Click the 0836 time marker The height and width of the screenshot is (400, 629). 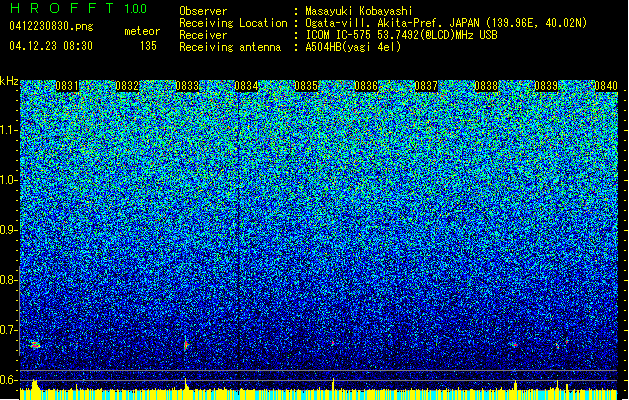tap(366, 86)
